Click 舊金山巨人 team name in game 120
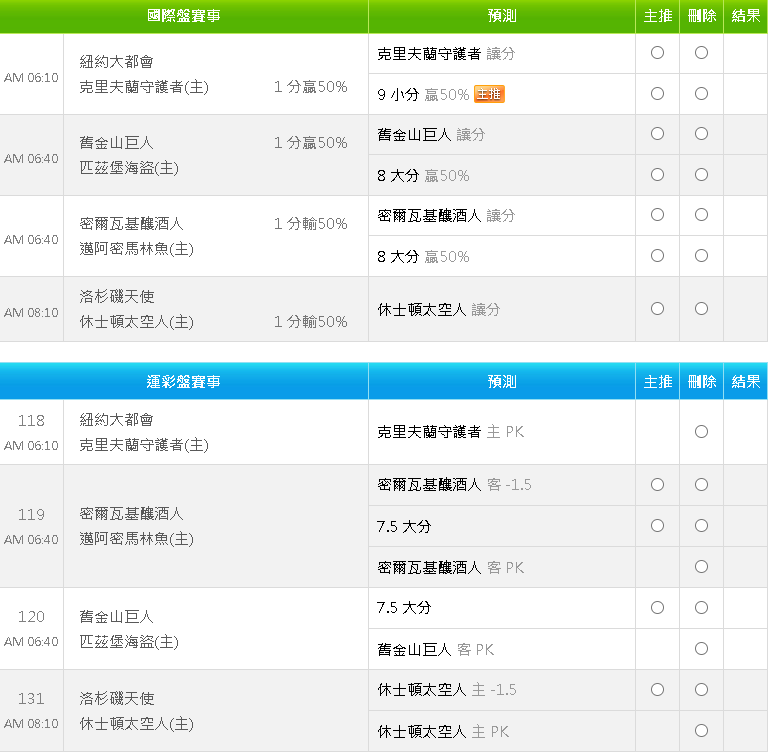The width and height of the screenshot is (769, 754). click(x=116, y=617)
